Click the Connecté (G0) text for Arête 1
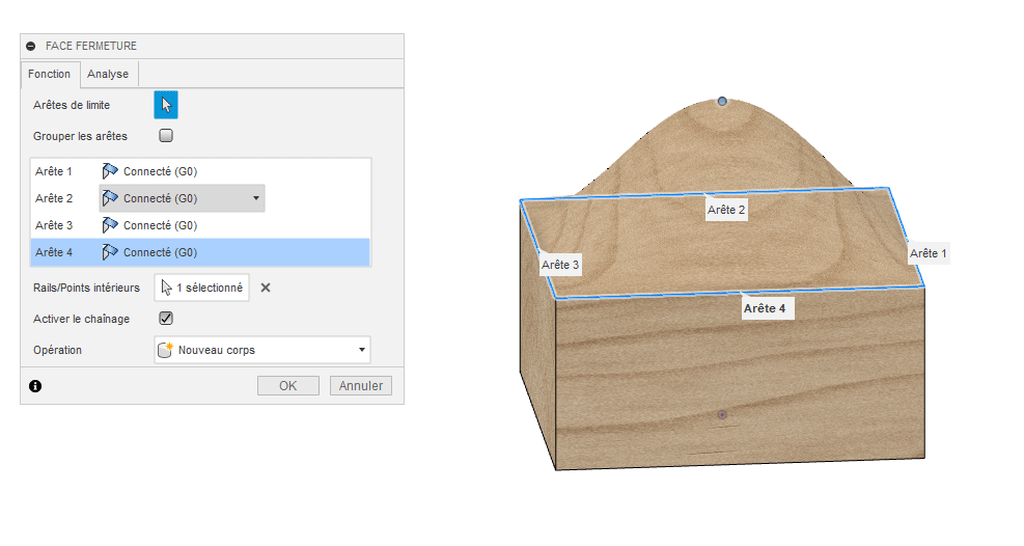The height and width of the screenshot is (546, 1024). (x=160, y=172)
